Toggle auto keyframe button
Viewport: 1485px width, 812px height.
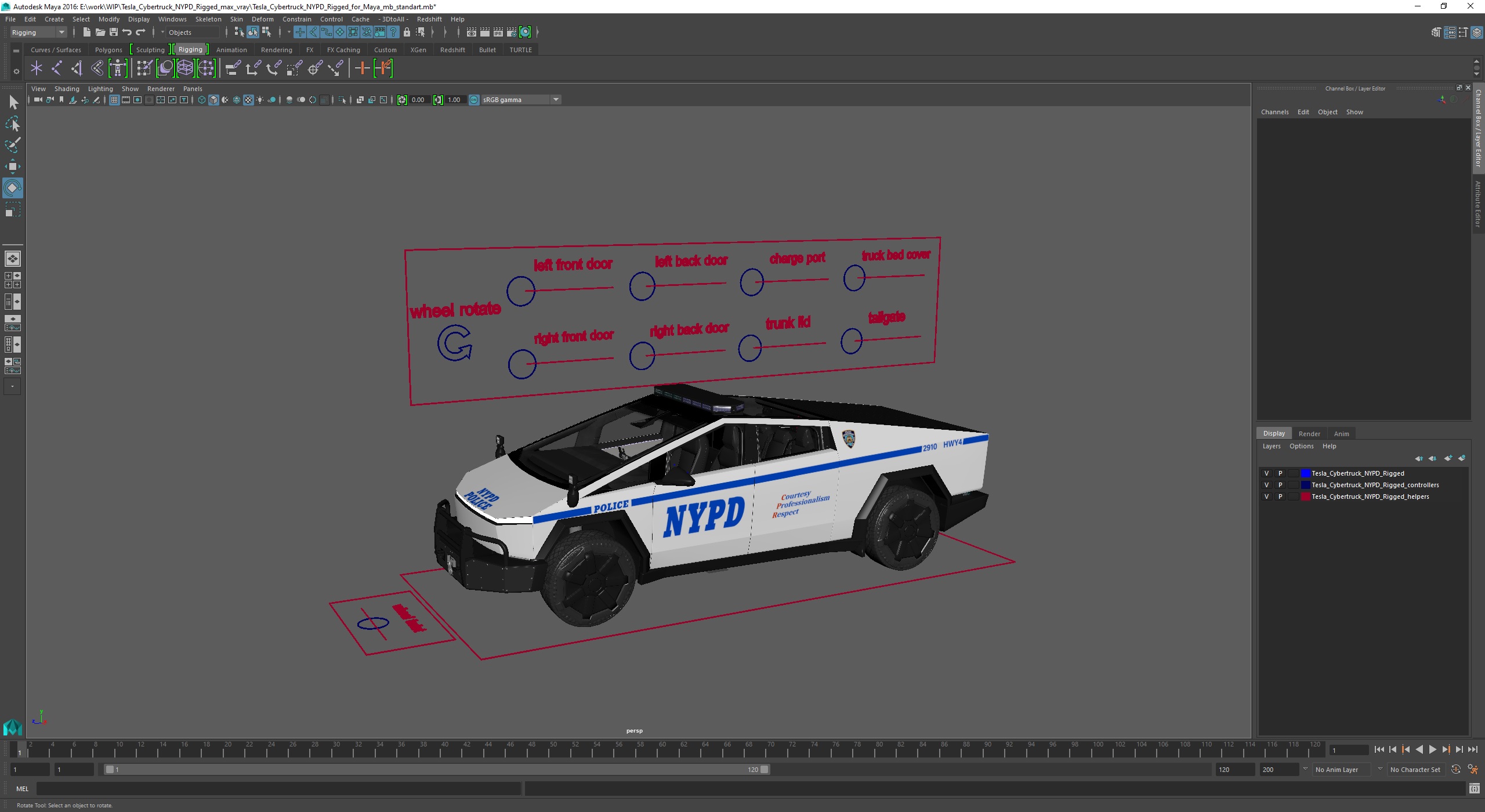click(x=1456, y=770)
